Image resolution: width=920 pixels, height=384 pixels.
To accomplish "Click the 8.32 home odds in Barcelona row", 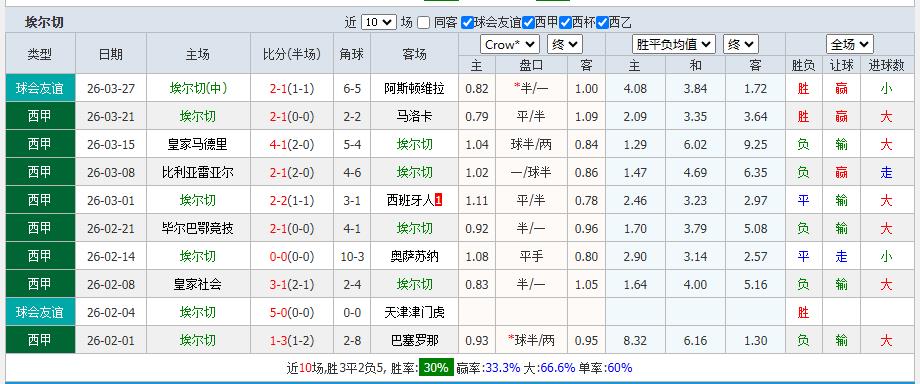I will click(635, 341).
